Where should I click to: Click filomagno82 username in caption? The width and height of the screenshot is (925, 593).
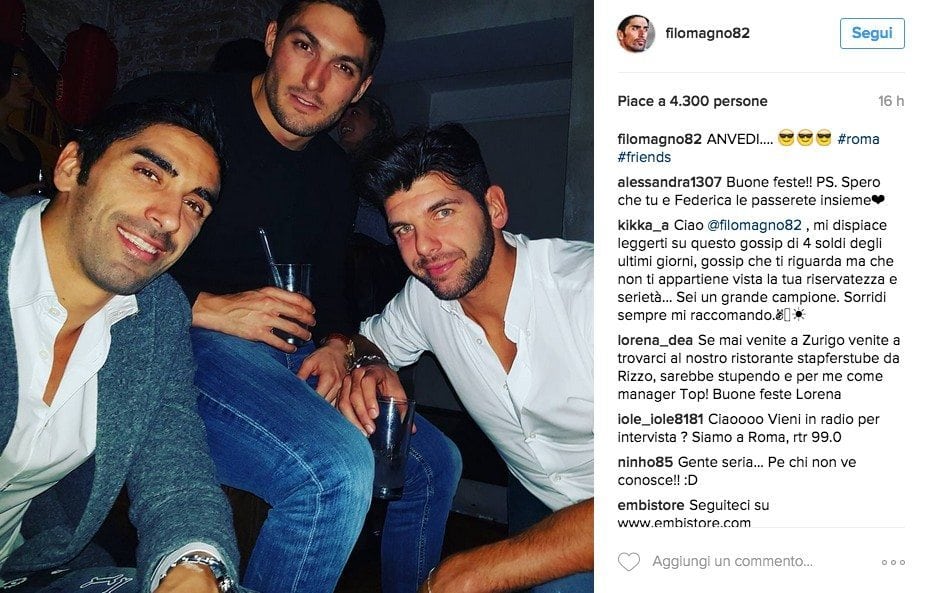659,139
